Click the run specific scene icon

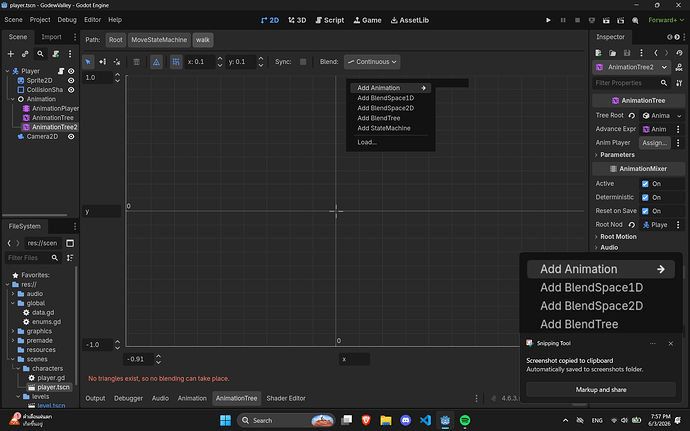(x=620, y=20)
